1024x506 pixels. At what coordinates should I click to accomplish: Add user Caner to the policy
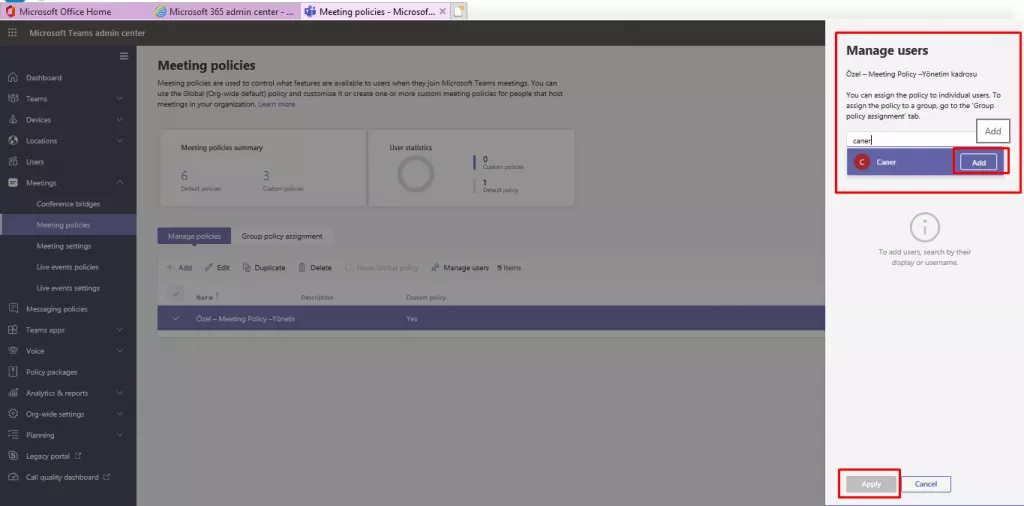tap(978, 162)
